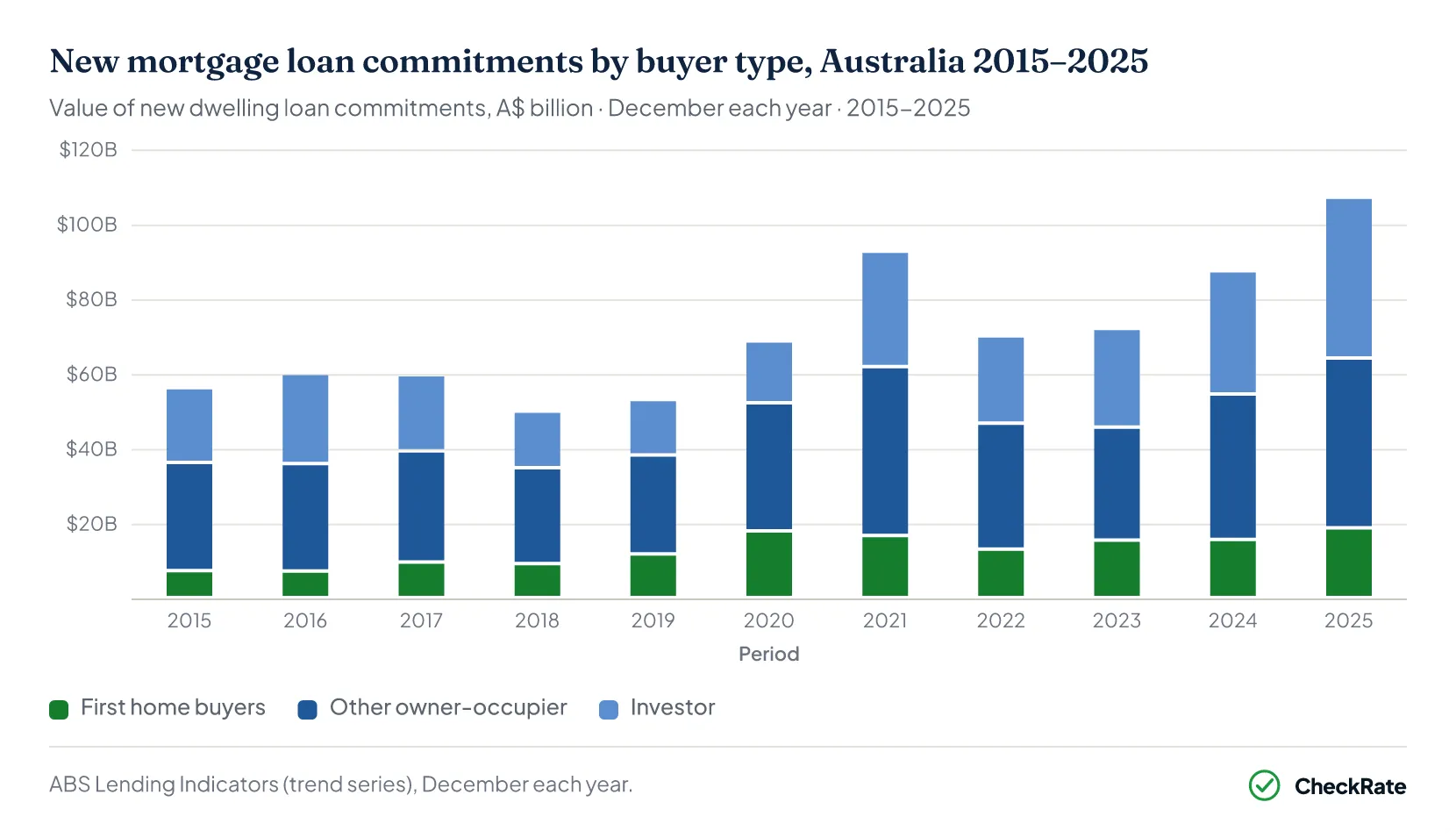This screenshot has width=1456, height=838.
Task: Click the 2017 Other owner-occupier bar segment
Action: coord(421,506)
